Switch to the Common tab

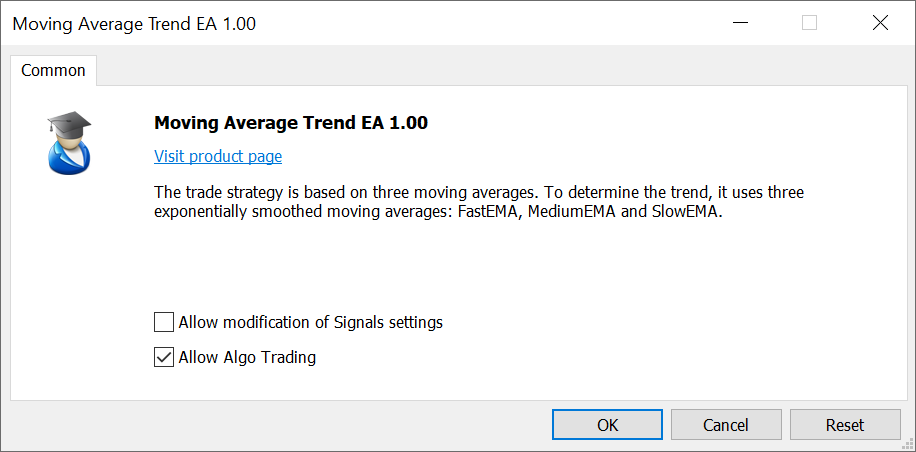[53, 71]
